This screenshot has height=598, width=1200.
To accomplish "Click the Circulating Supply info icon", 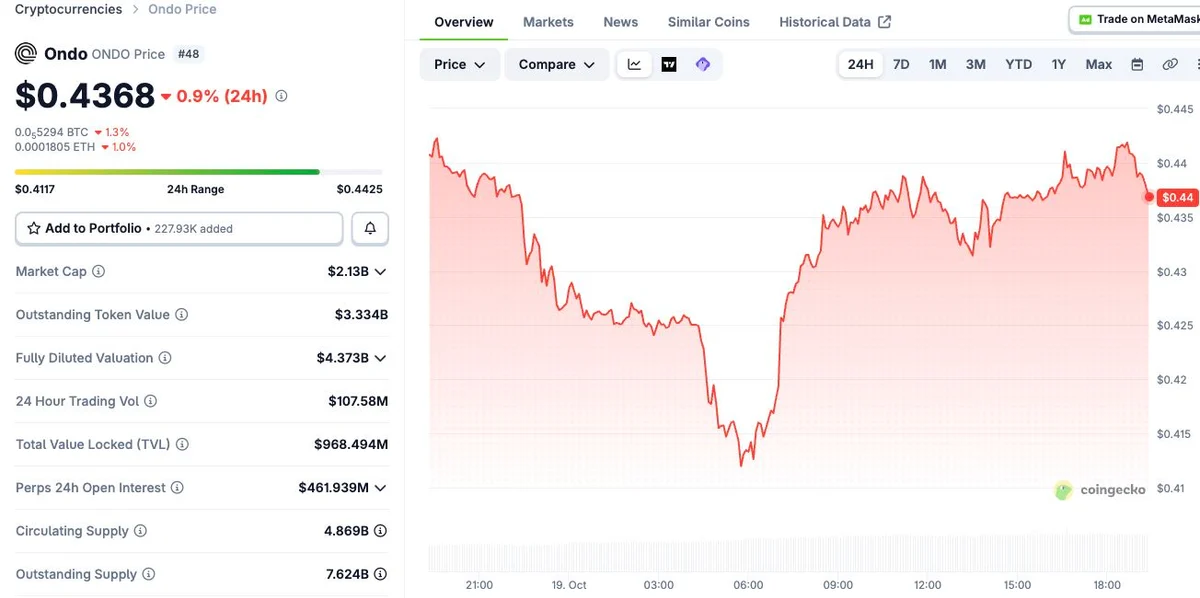I will pyautogui.click(x=140, y=531).
